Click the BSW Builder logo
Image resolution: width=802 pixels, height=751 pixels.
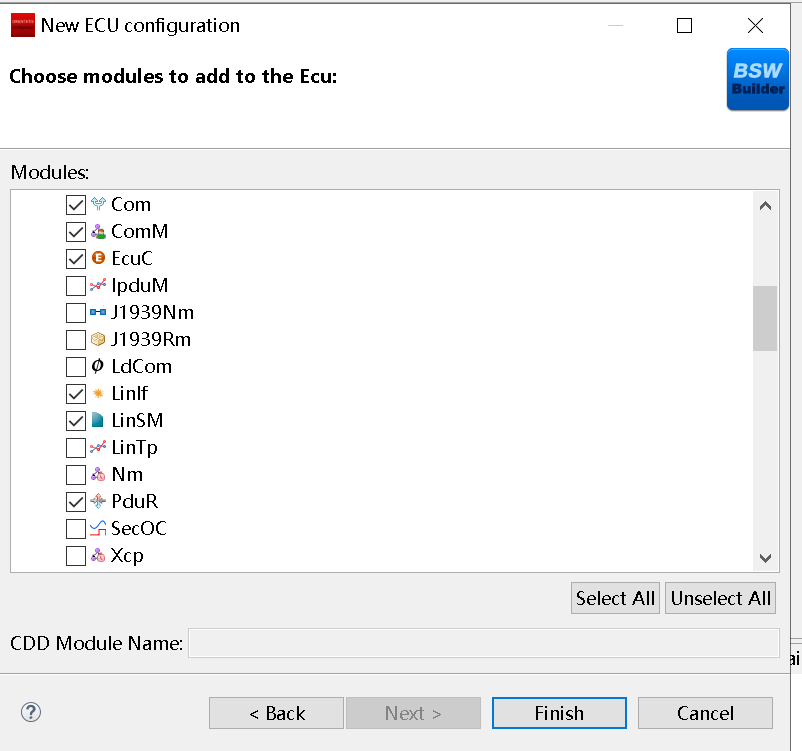click(757, 80)
